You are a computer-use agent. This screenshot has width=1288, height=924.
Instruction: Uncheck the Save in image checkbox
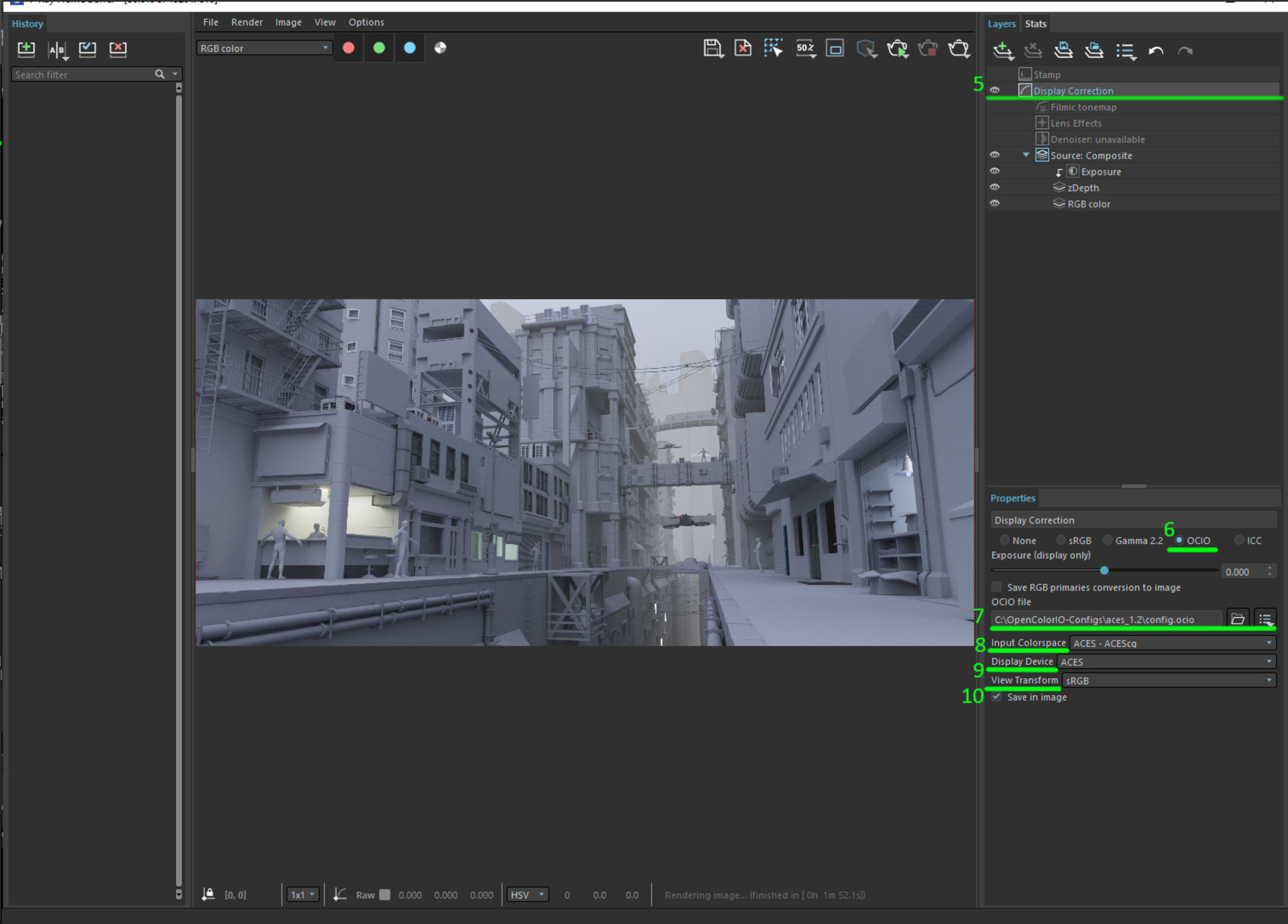997,697
